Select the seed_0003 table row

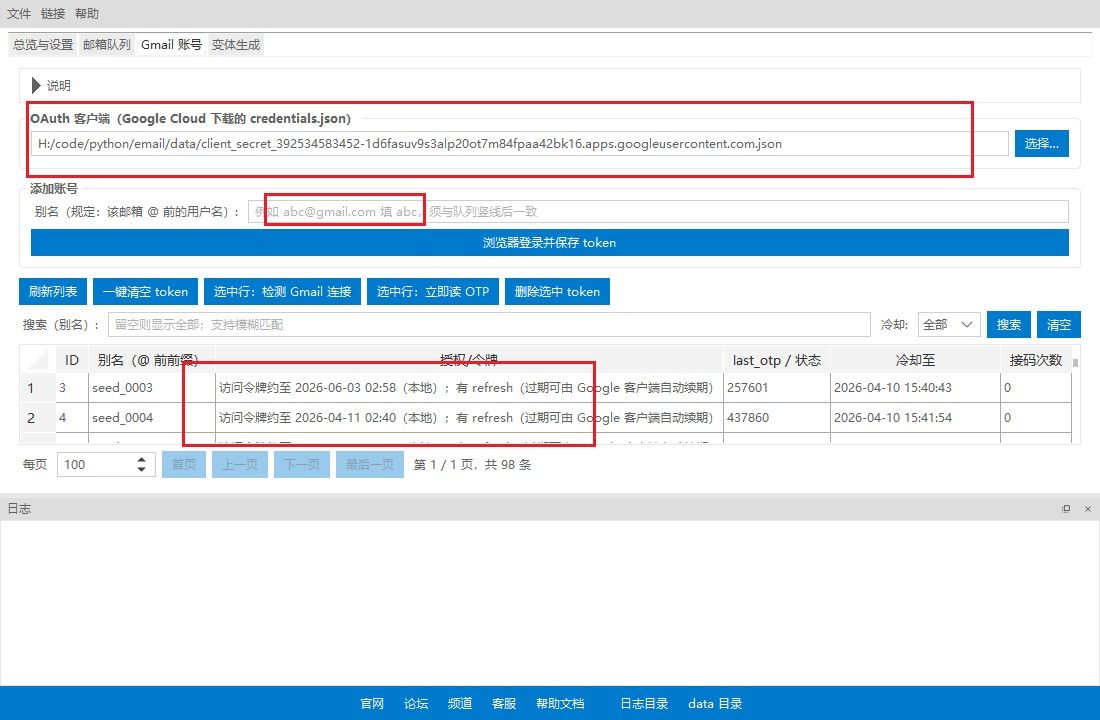click(x=122, y=388)
